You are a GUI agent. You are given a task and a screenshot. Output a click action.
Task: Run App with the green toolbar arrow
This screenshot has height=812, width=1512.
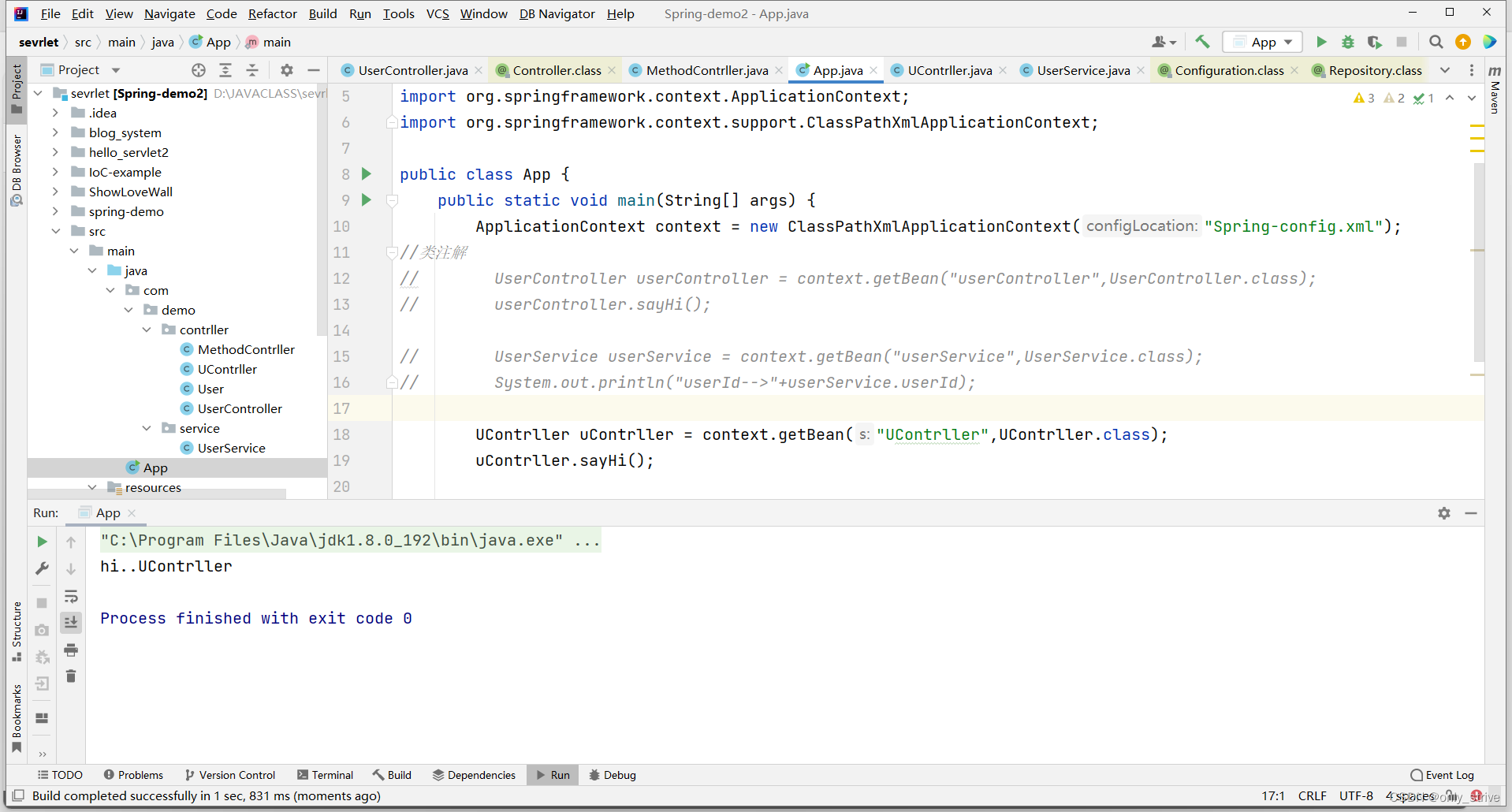[x=1321, y=42]
